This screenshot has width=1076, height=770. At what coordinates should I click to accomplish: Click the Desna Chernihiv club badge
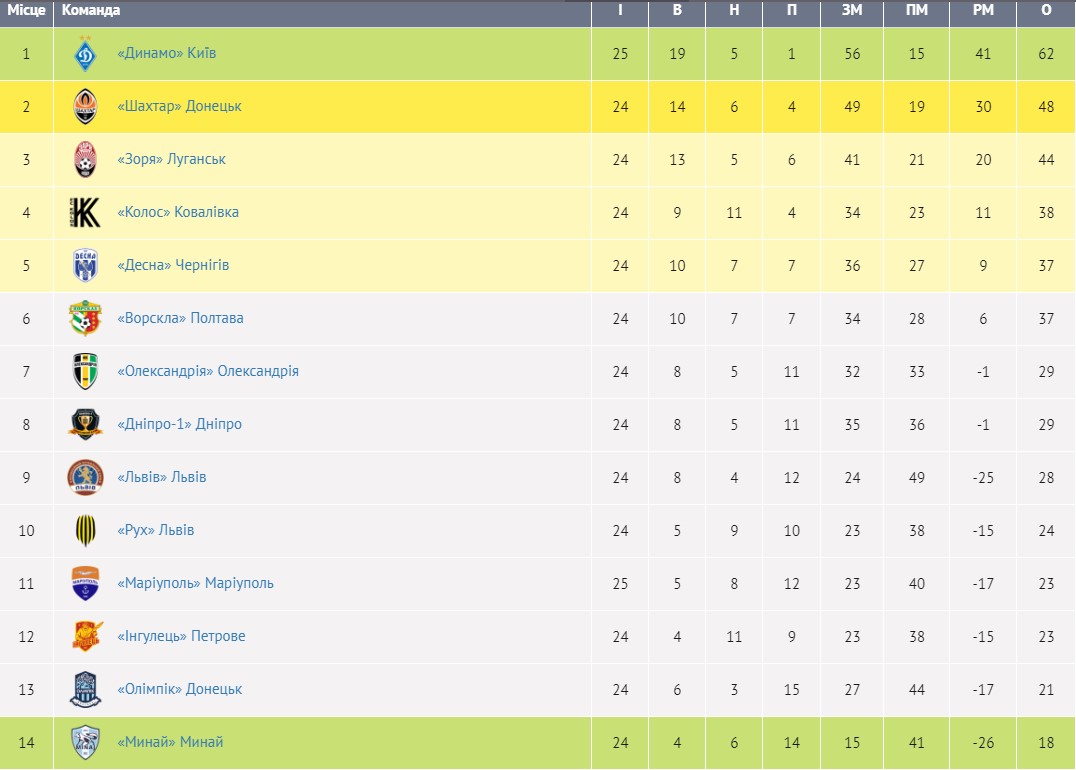coord(85,266)
